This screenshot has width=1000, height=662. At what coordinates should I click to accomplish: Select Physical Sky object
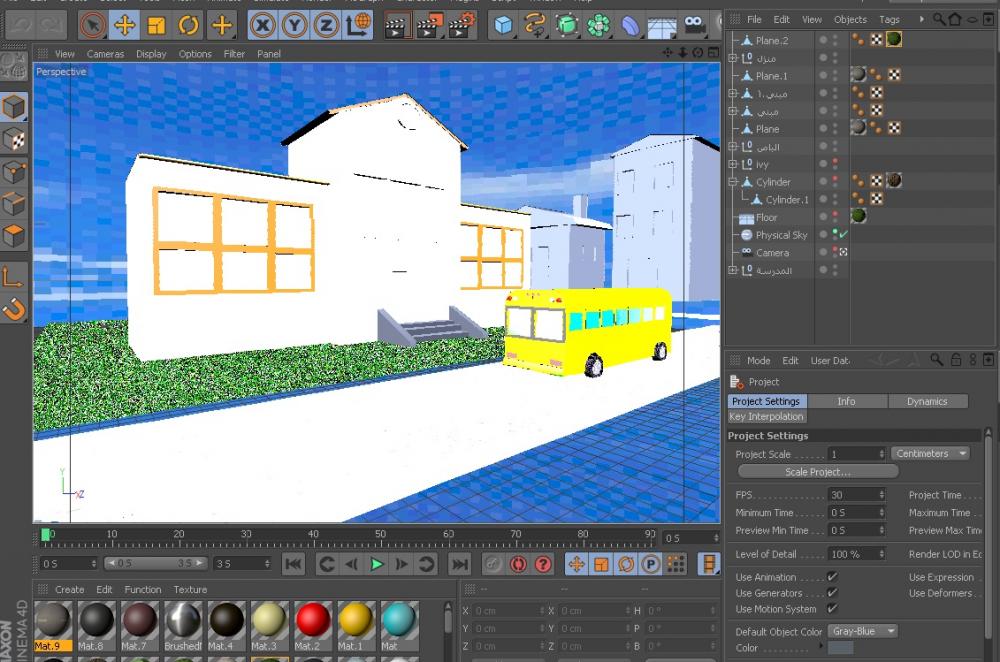point(781,235)
